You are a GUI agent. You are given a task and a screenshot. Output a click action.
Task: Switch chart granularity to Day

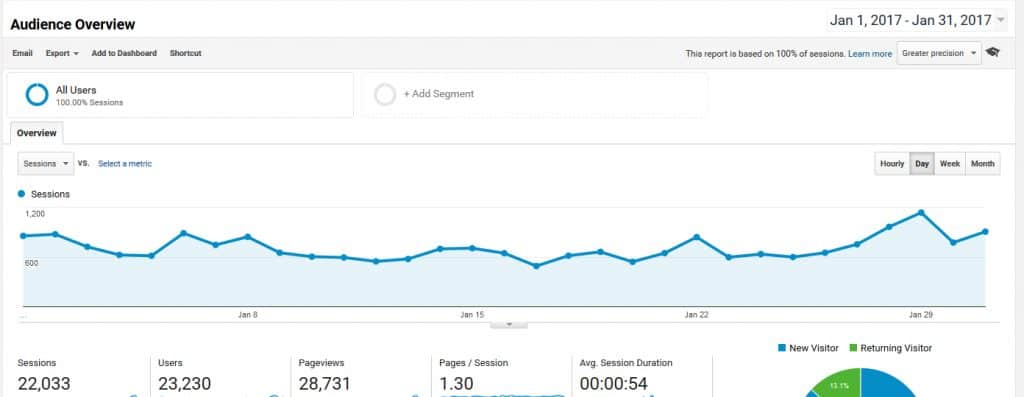[x=922, y=164]
